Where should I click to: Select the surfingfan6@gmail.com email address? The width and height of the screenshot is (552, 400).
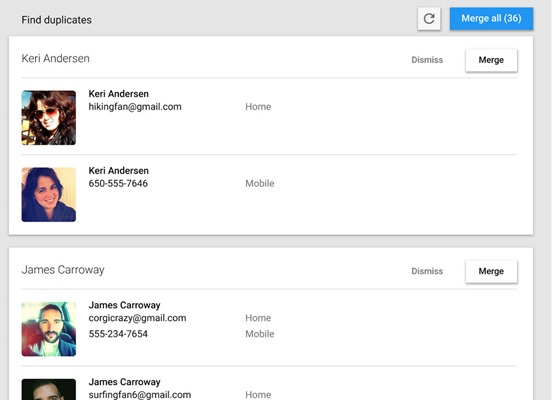[x=140, y=395]
